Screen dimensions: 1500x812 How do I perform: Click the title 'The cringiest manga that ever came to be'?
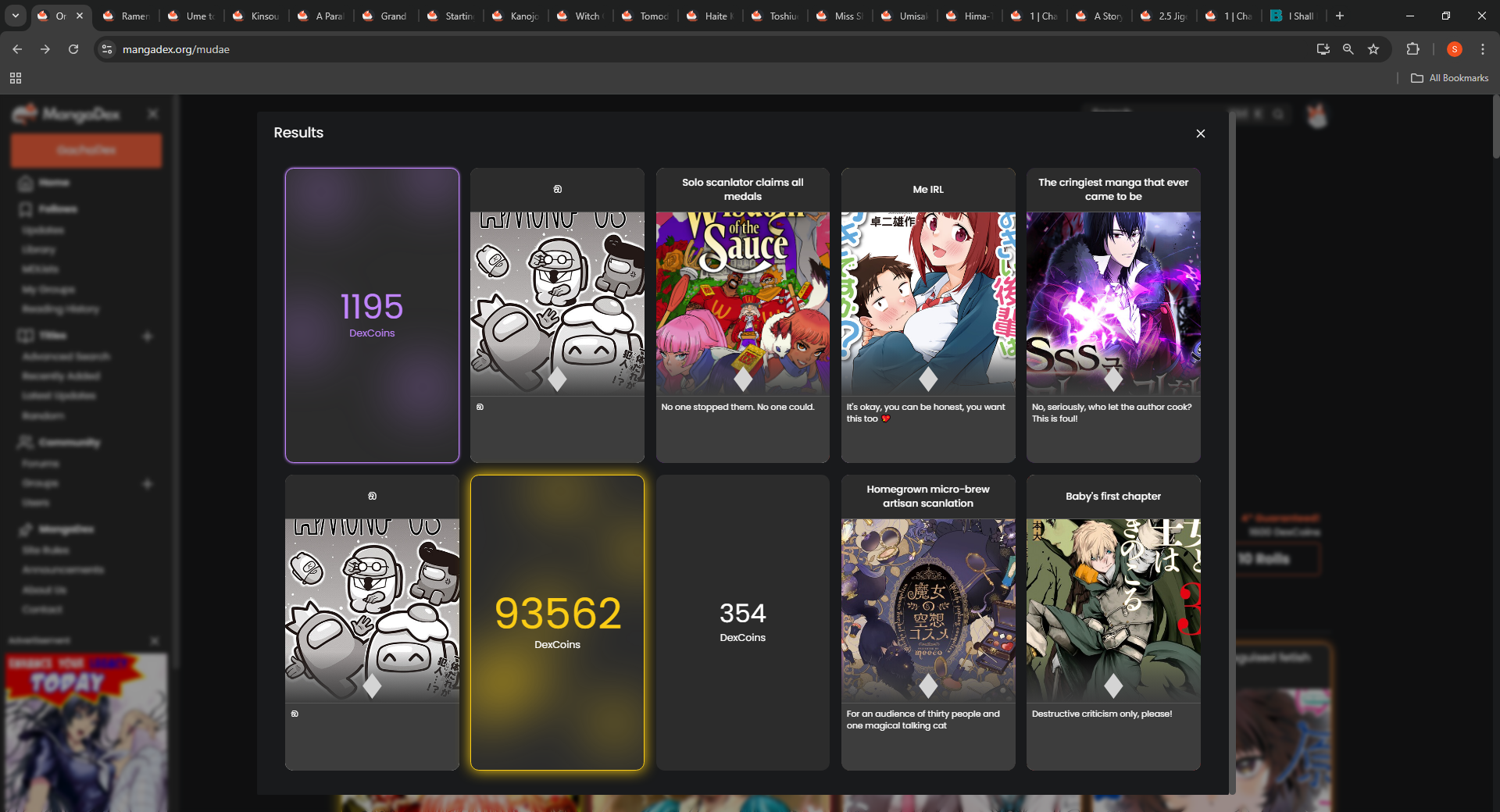[x=1113, y=189]
